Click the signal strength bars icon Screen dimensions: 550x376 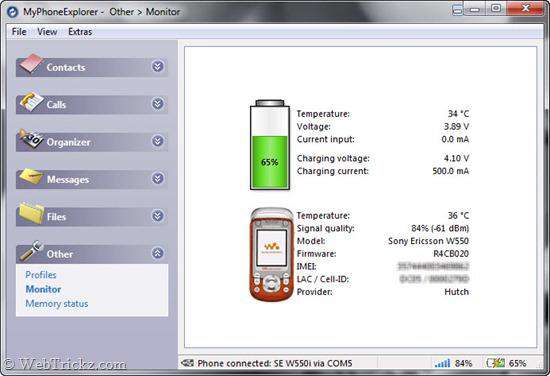442,363
